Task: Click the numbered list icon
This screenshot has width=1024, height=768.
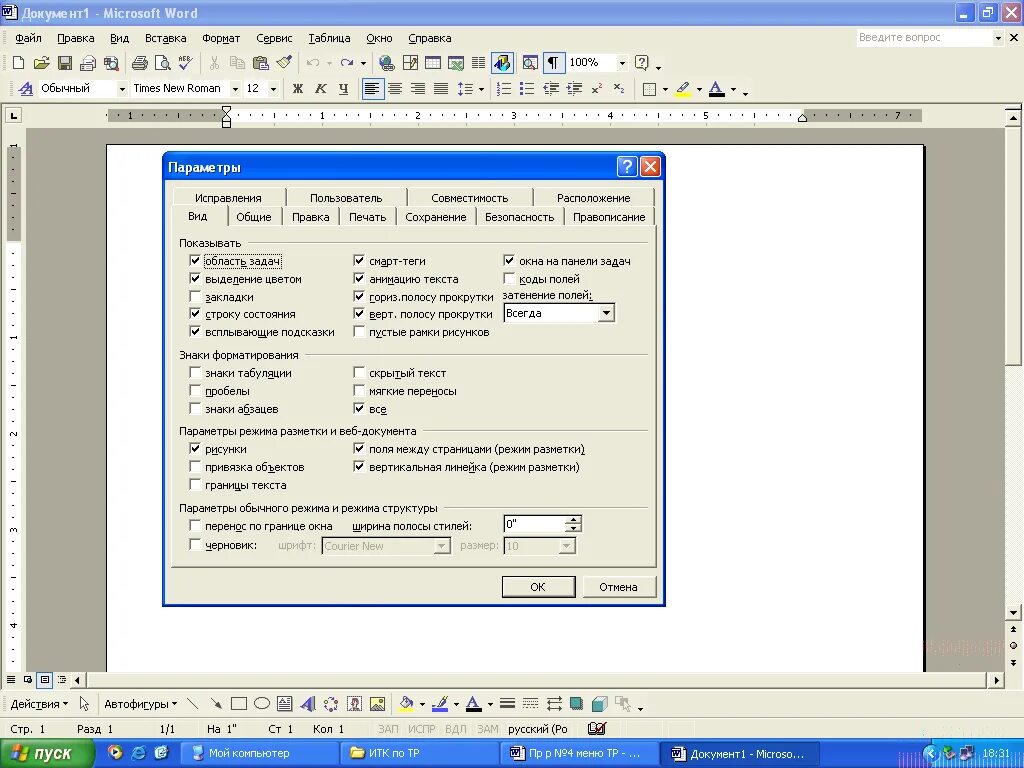Action: (x=504, y=89)
